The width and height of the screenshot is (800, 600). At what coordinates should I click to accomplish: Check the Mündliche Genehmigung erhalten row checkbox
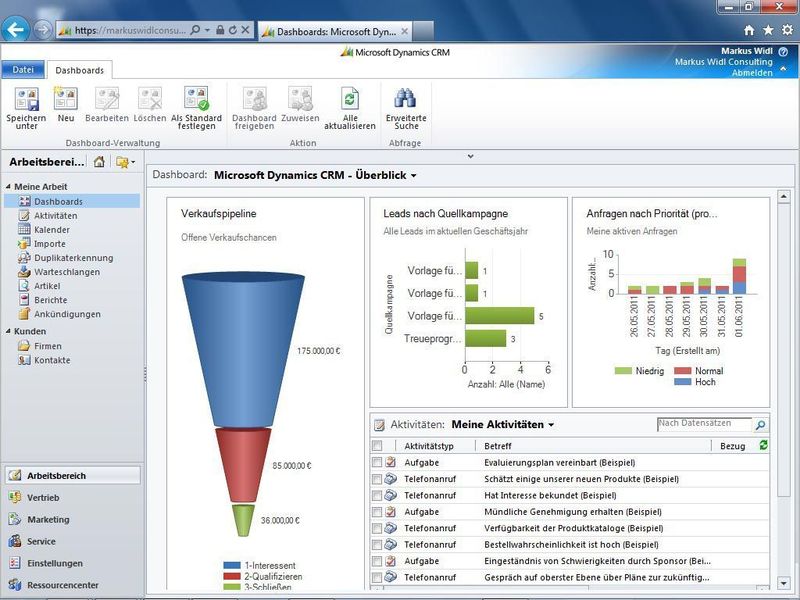[377, 511]
